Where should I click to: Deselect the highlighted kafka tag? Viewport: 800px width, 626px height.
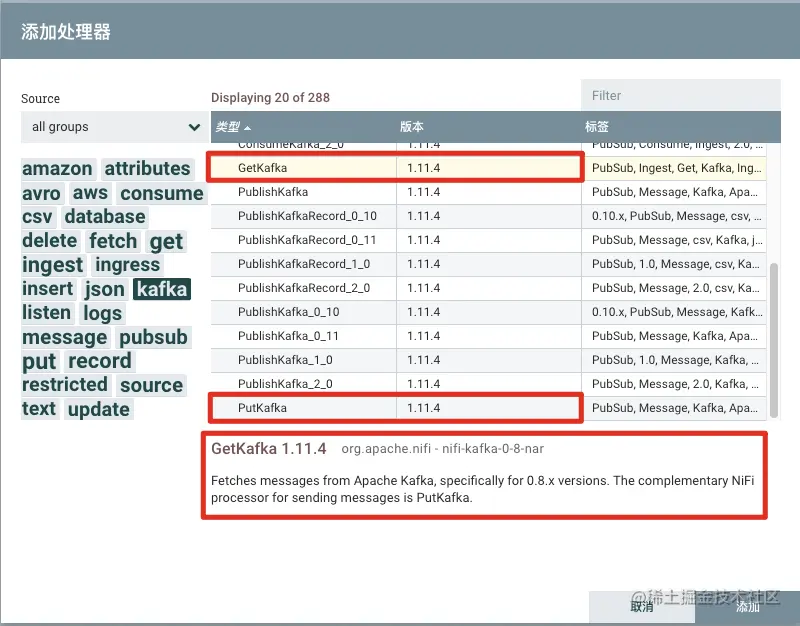tap(162, 289)
